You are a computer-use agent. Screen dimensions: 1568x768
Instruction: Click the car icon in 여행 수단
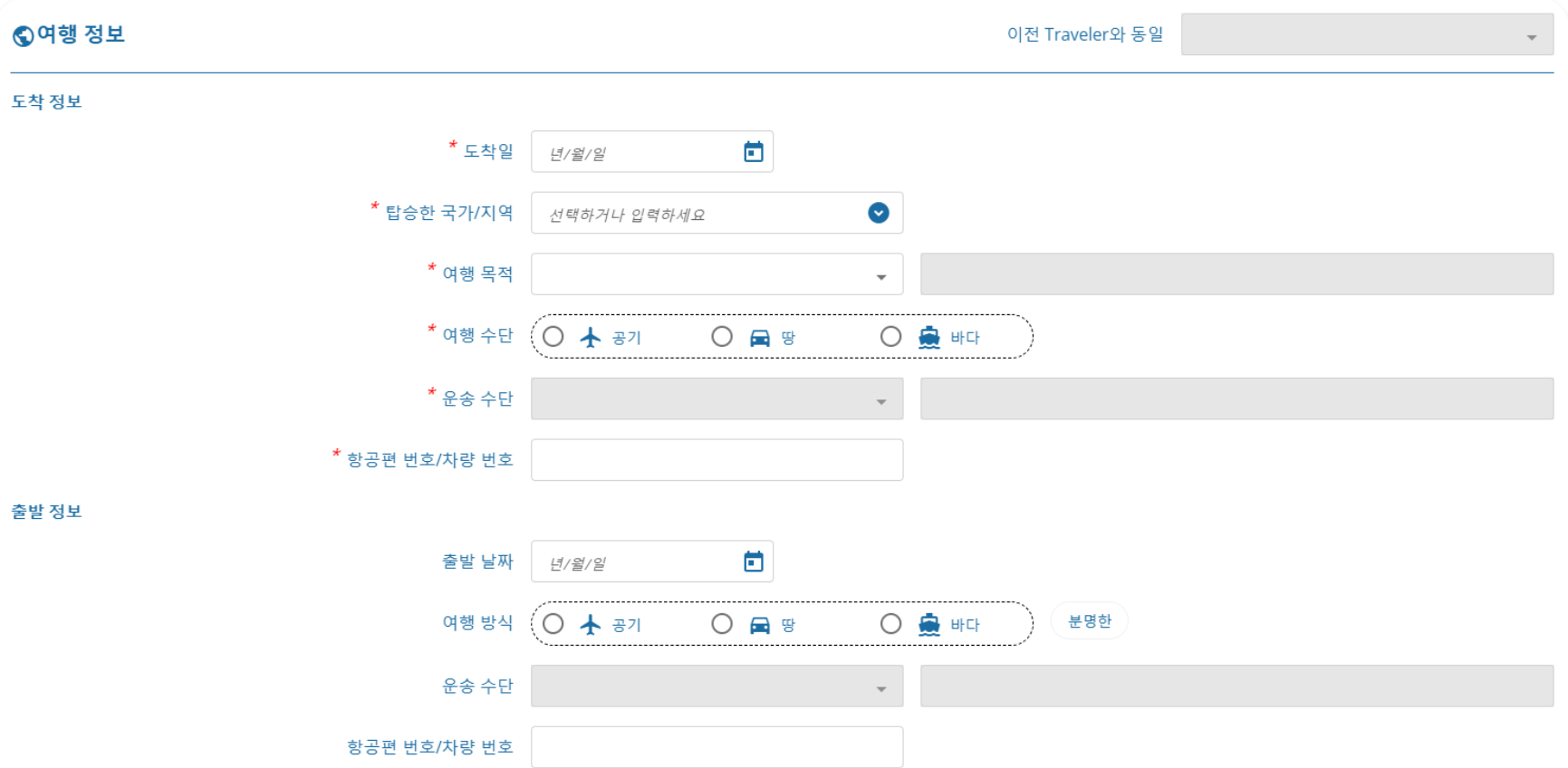pos(759,338)
